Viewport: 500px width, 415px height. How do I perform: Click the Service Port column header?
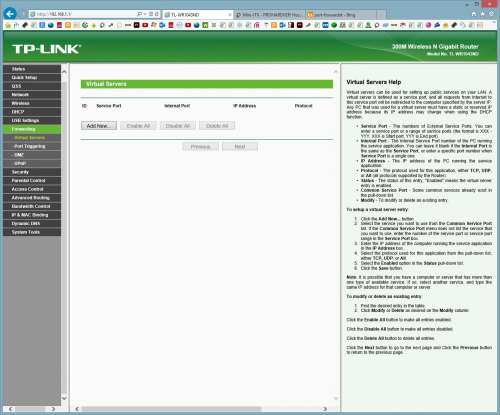tap(109, 106)
